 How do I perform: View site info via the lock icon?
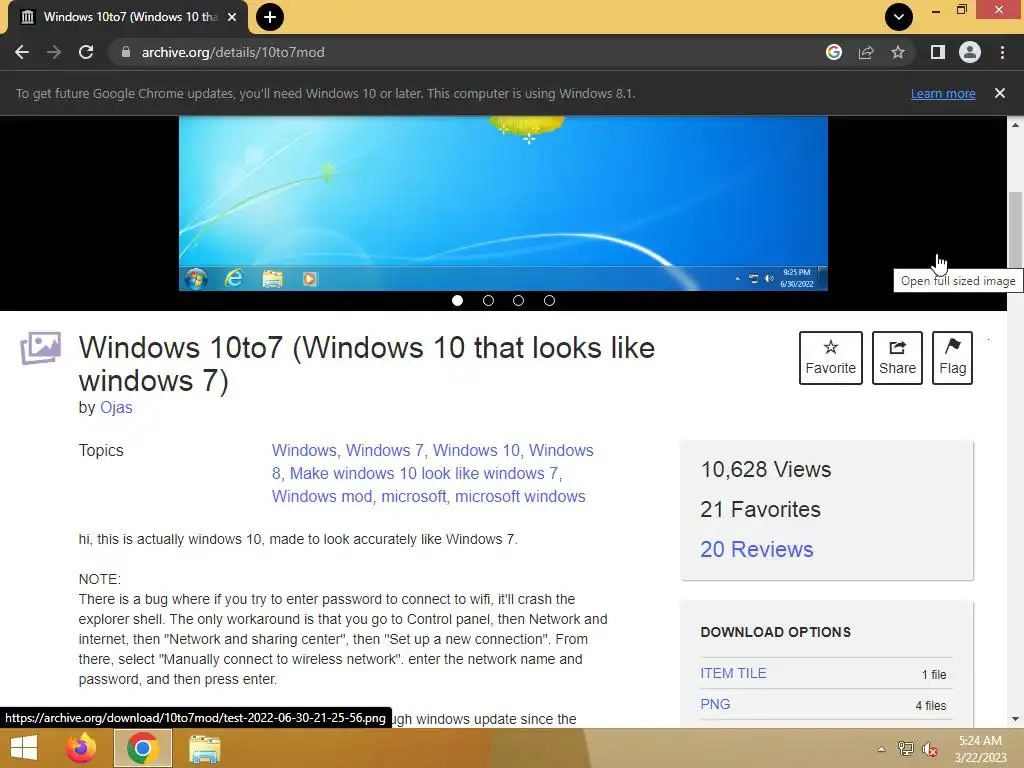click(x=125, y=52)
